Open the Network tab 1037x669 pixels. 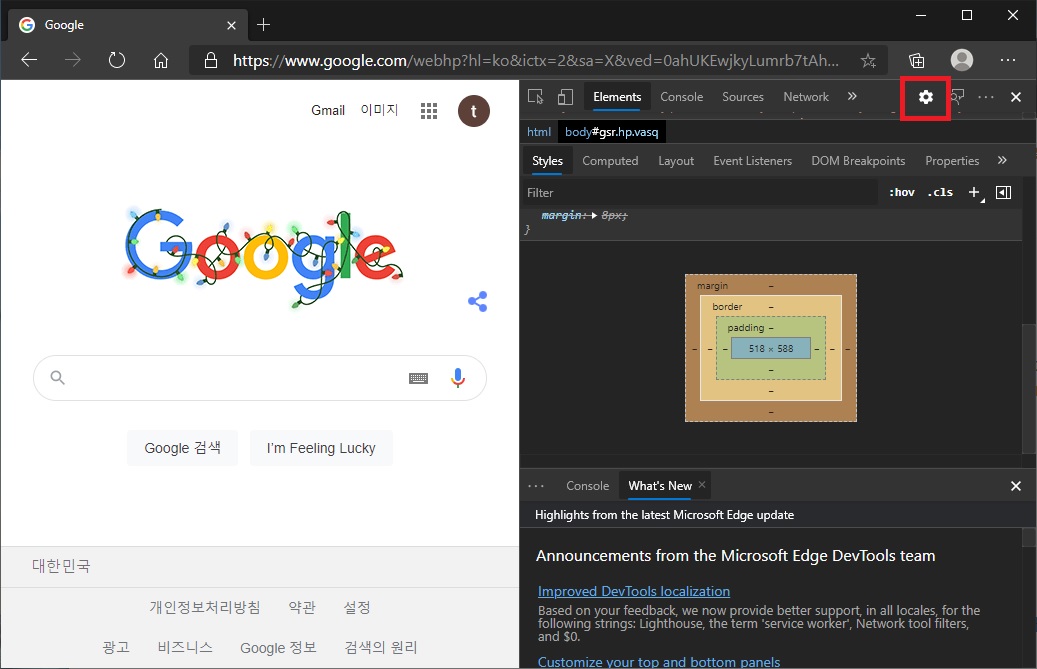tap(806, 97)
